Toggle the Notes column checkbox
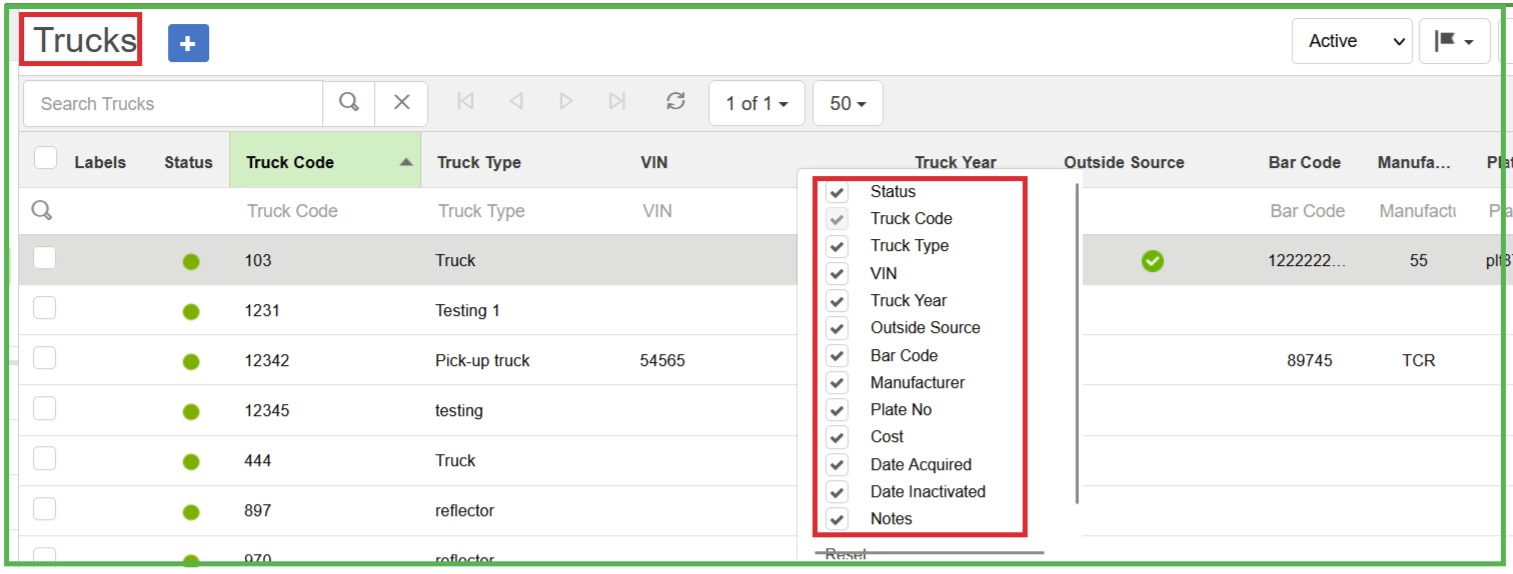Image resolution: width=1513 pixels, height=574 pixels. (838, 519)
